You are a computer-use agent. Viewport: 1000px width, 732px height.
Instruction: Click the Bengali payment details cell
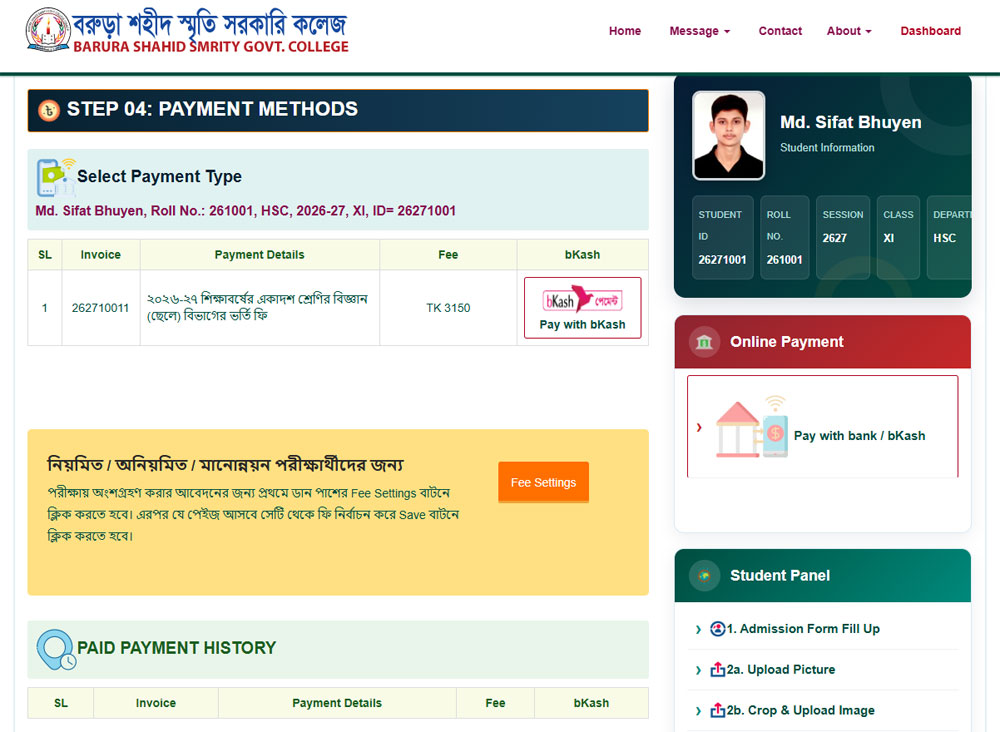tap(260, 307)
